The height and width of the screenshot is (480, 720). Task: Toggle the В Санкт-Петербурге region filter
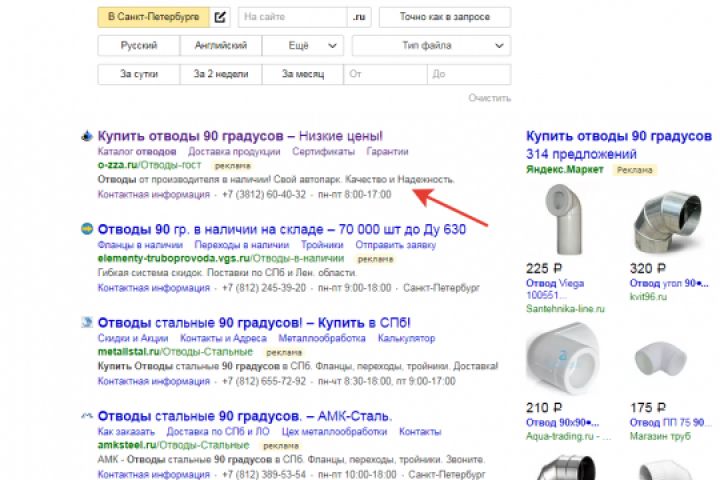pos(153,17)
